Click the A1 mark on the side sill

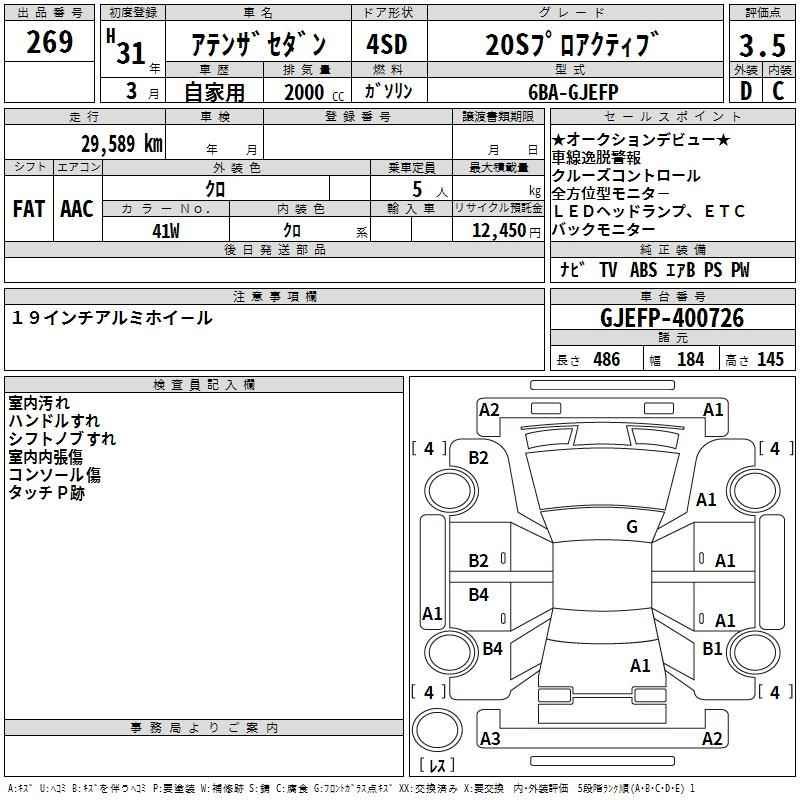tap(432, 613)
